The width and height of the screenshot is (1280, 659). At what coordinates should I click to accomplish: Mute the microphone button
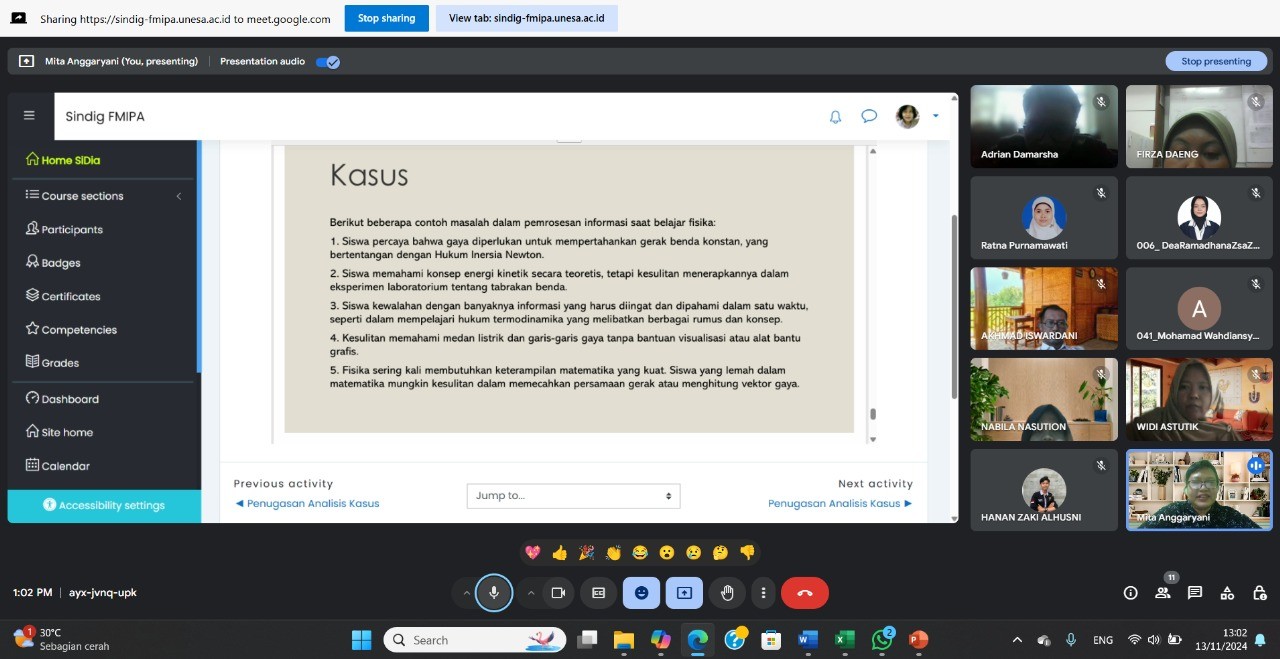(493, 593)
